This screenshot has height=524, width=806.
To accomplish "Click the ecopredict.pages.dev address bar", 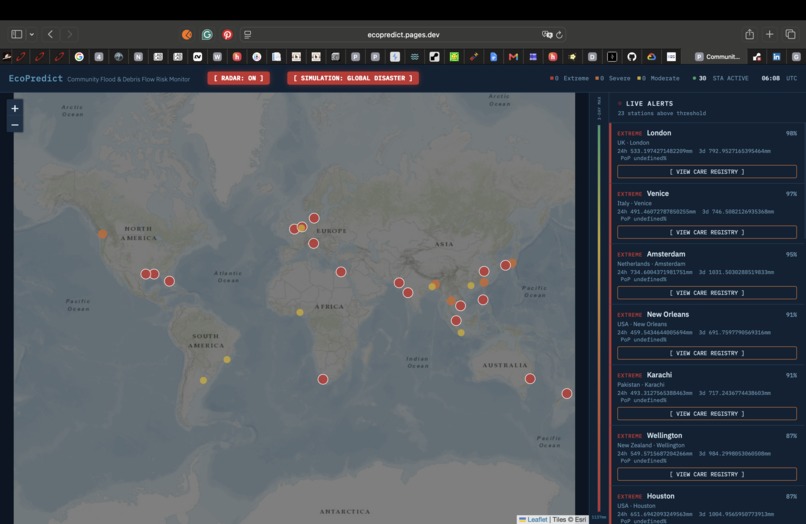I will 403,34.
